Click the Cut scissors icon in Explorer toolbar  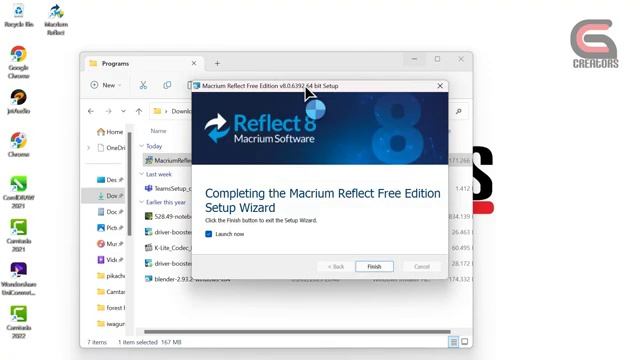143,85
